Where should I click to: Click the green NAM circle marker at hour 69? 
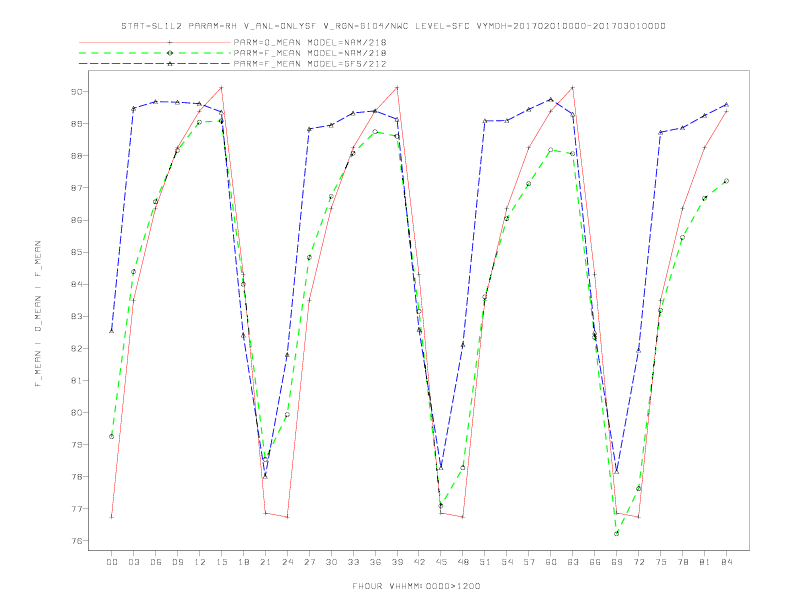tap(617, 534)
